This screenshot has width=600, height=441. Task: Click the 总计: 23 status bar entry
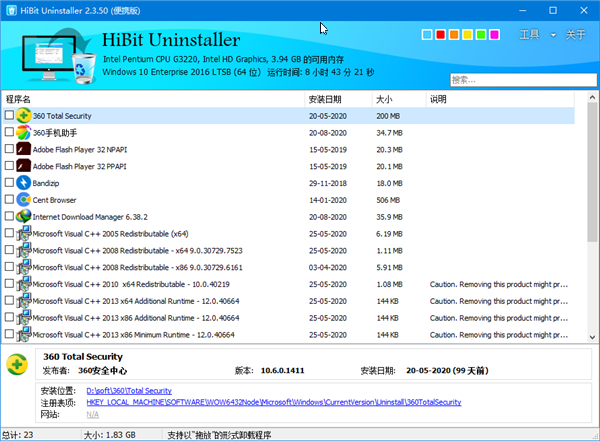18,435
